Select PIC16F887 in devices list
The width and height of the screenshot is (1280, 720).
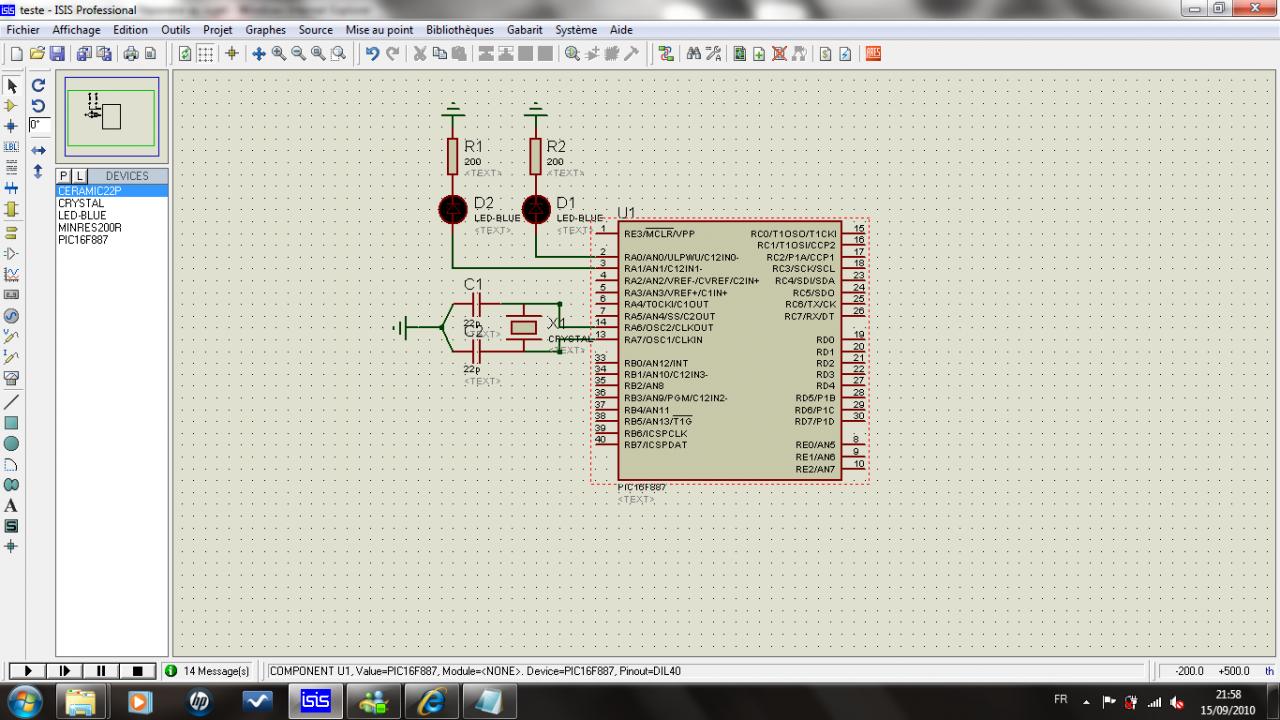[112, 239]
